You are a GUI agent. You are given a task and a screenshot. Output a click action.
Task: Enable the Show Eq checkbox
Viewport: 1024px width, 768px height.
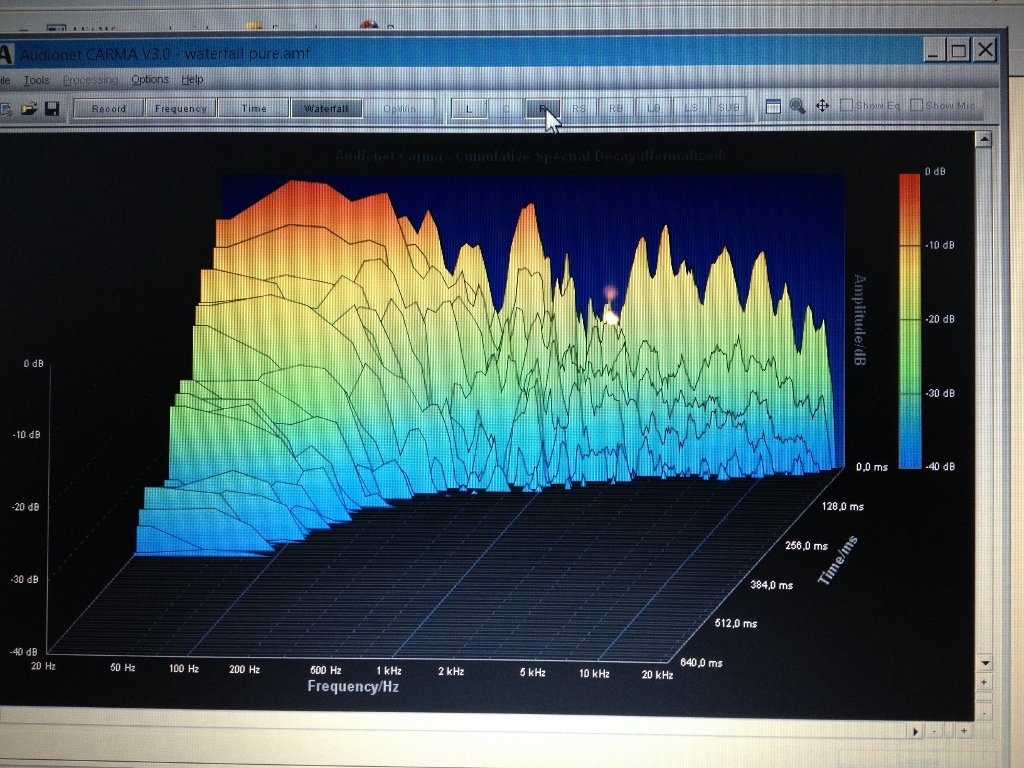(846, 105)
